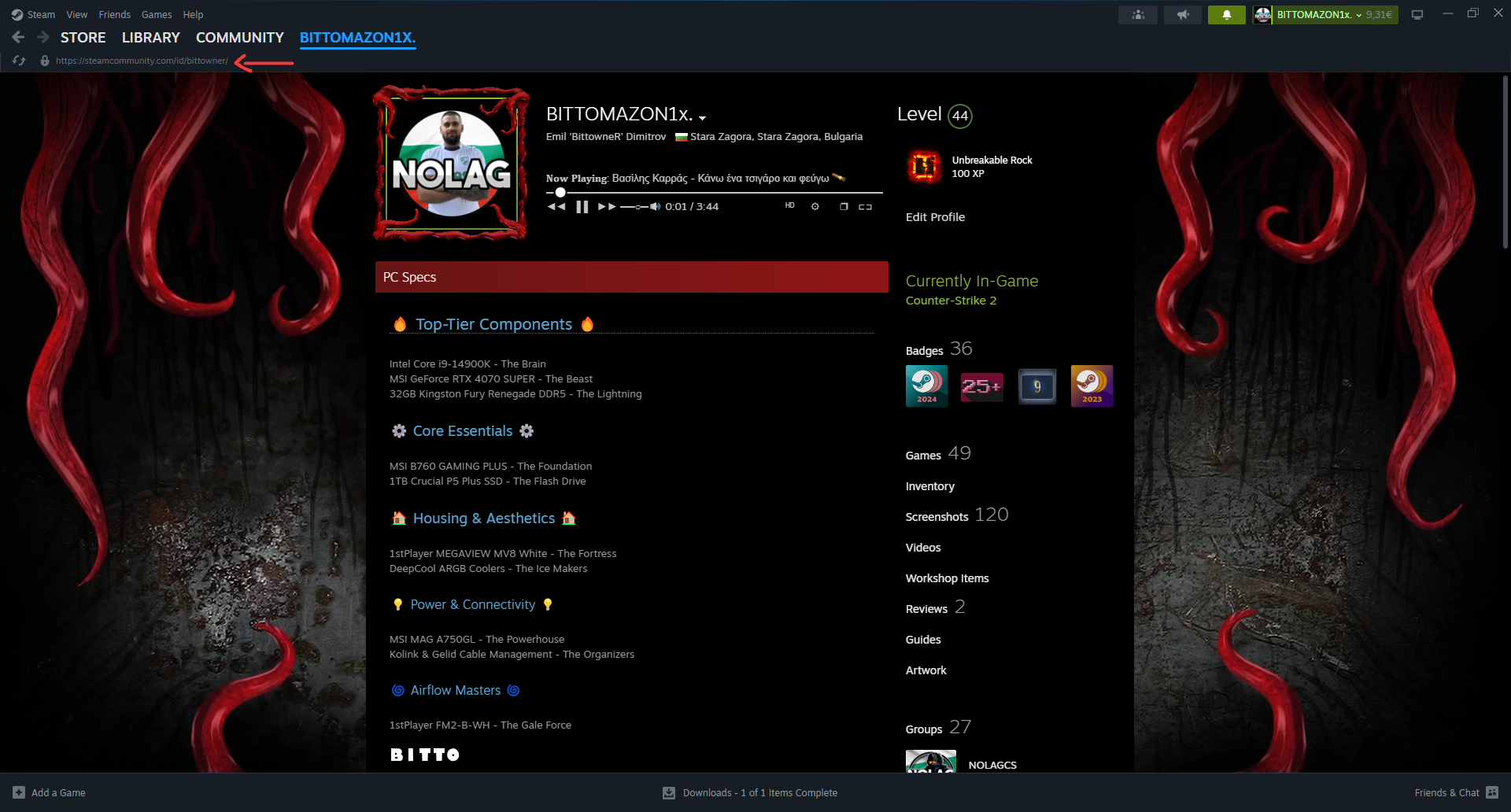Click the Downloads status icon
1511x812 pixels.
(x=669, y=792)
